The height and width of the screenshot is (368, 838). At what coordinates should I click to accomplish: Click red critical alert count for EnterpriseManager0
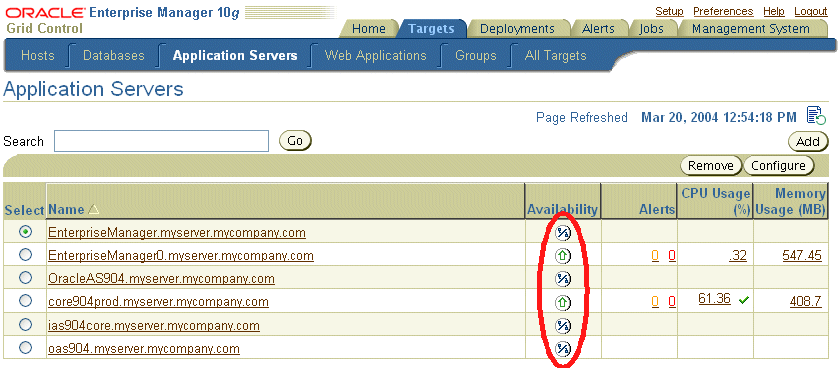tap(672, 256)
